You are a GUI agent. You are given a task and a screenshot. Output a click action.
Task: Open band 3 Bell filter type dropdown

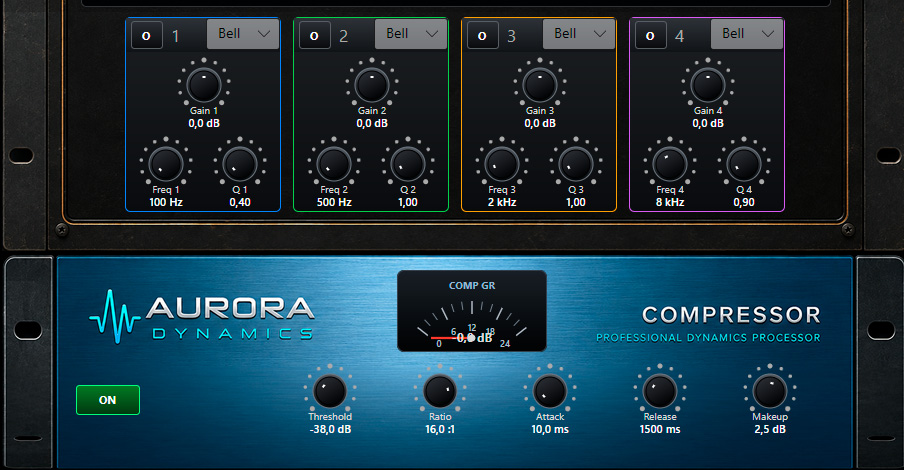(x=579, y=34)
